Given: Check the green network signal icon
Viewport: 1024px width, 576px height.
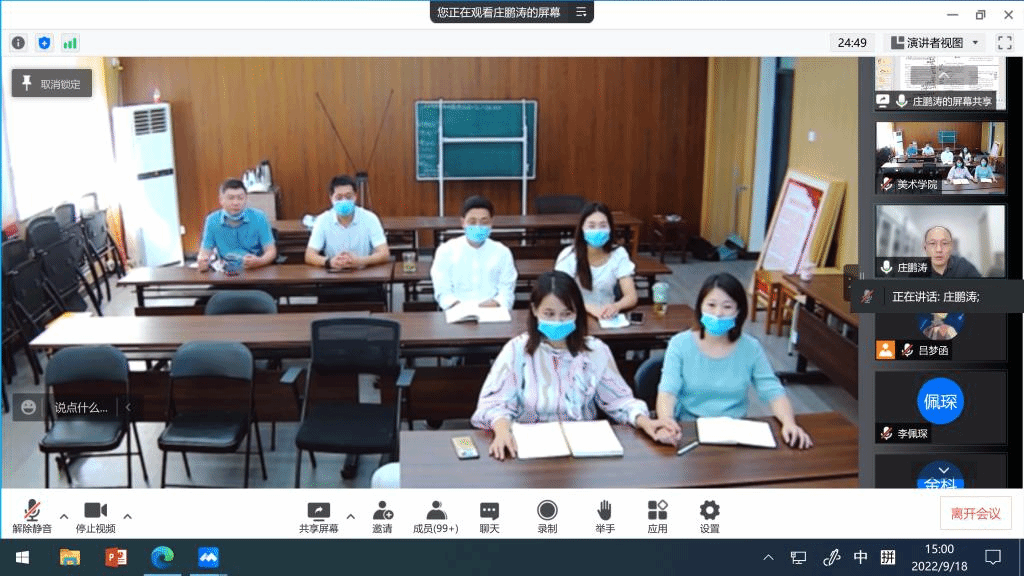Looking at the screenshot, I should (70, 43).
